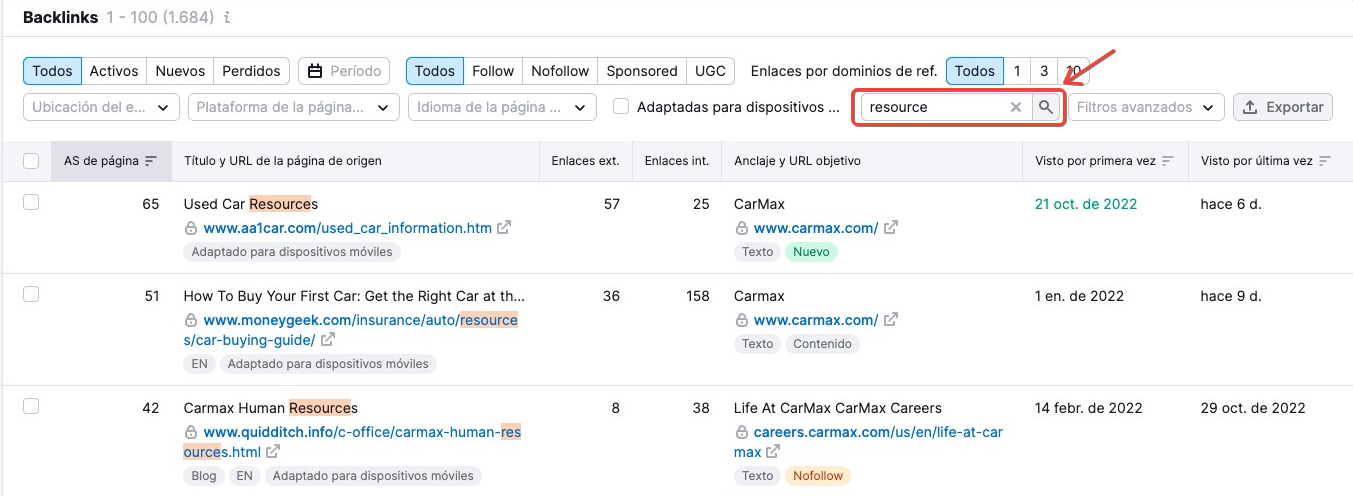The height and width of the screenshot is (496, 1353).
Task: Toggle the select-all checkbox in table header
Action: tap(31, 161)
